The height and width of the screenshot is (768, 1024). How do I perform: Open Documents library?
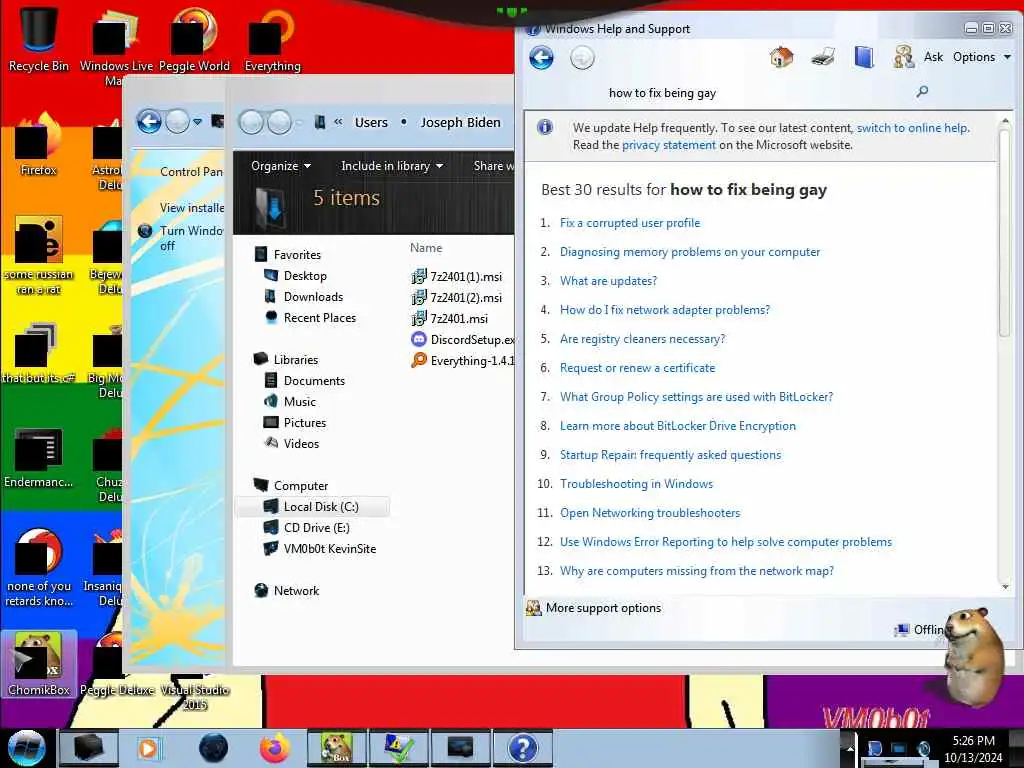pyautogui.click(x=304, y=381)
